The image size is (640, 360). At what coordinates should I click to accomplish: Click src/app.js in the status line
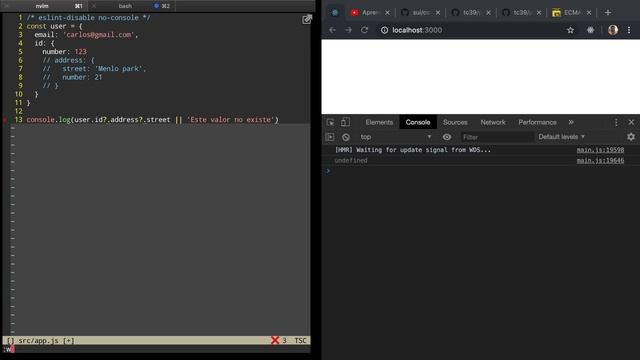[38, 340]
